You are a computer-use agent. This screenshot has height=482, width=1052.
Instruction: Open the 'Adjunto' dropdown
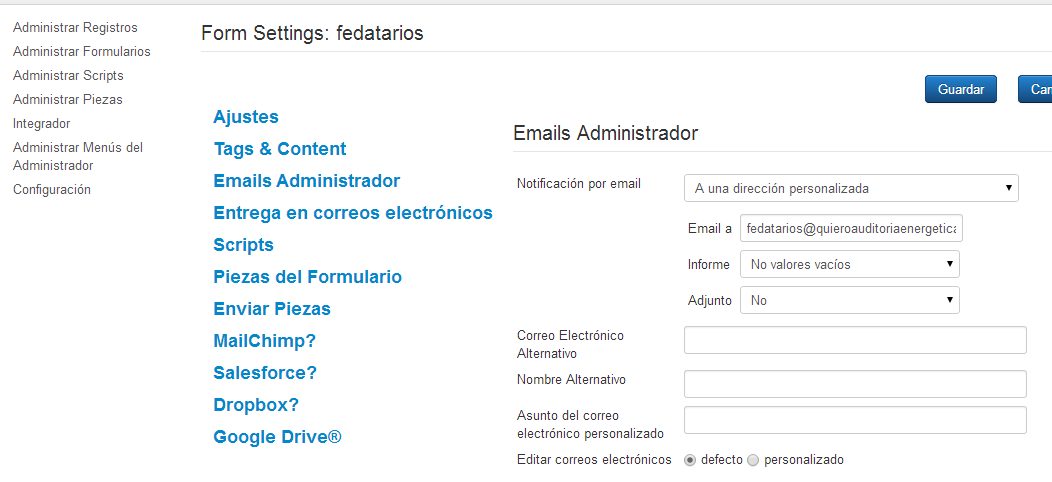(x=849, y=300)
